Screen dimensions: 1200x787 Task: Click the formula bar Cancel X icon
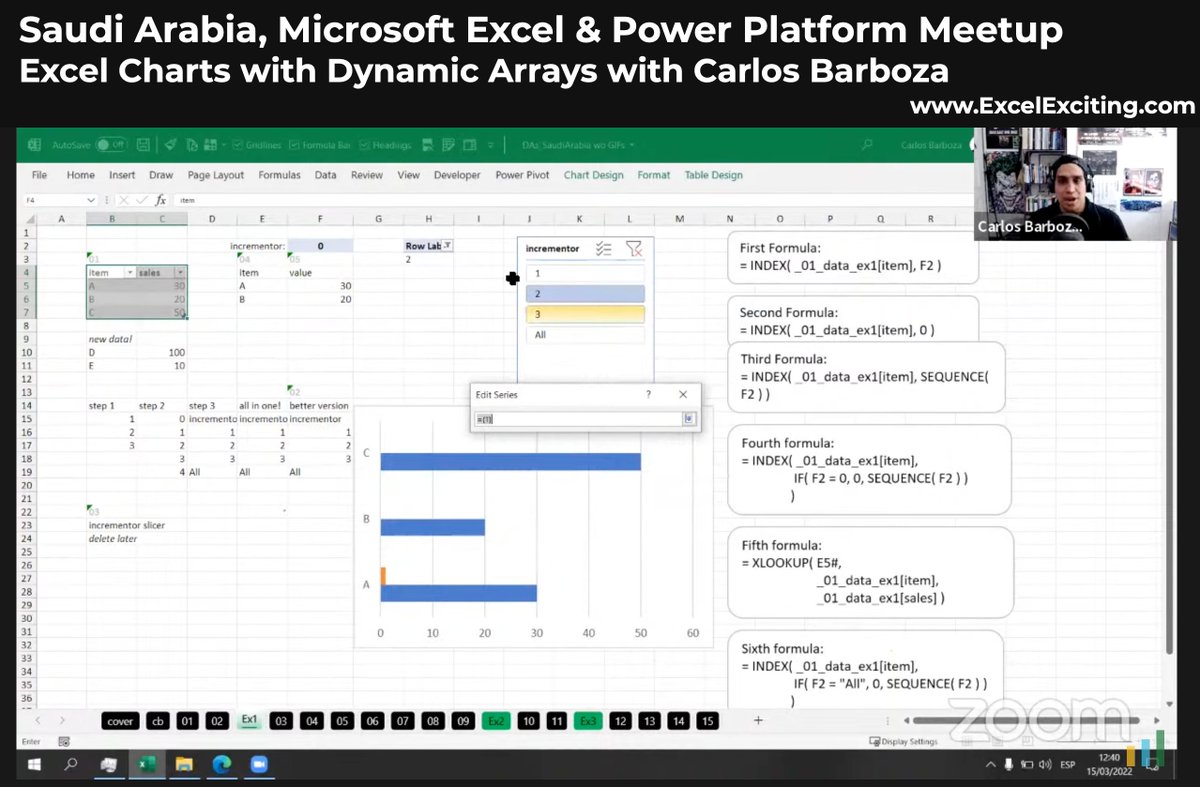(124, 200)
